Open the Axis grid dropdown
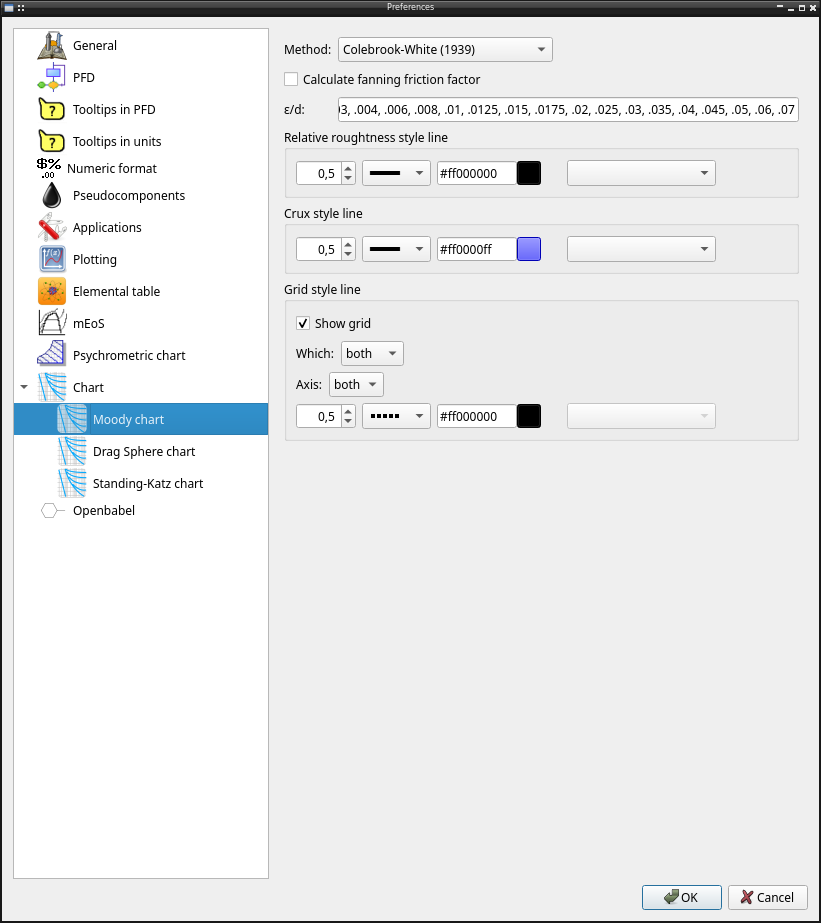The width and height of the screenshot is (821, 923). coord(356,384)
